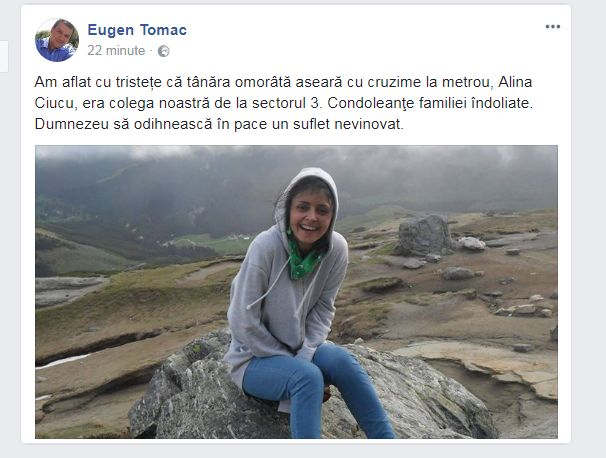
Task: Click the green scarf in the photo
Action: coord(303,258)
